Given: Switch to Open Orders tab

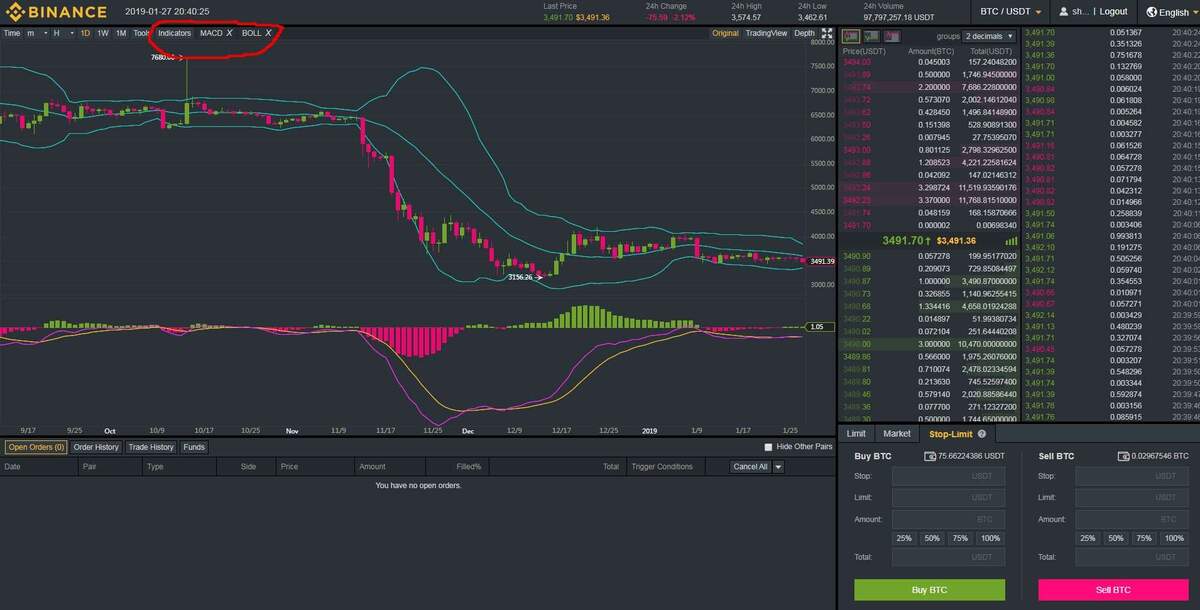Looking at the screenshot, I should pyautogui.click(x=36, y=447).
